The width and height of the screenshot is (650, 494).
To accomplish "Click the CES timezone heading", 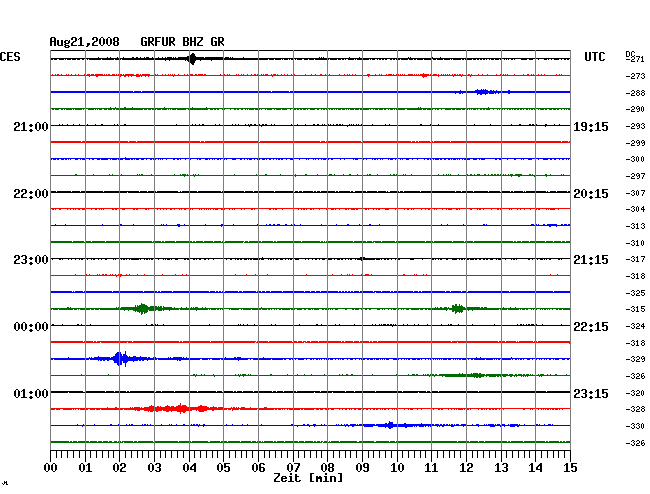I will (x=10, y=57).
